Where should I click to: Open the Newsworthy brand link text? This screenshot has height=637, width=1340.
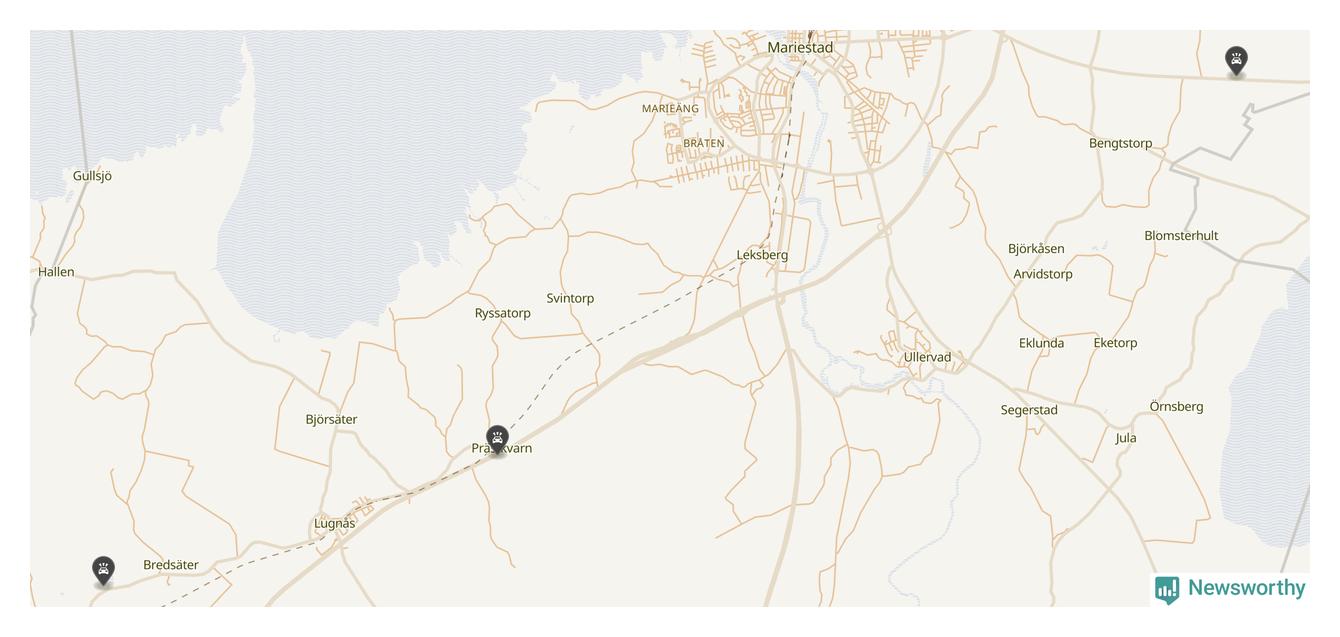(1247, 588)
